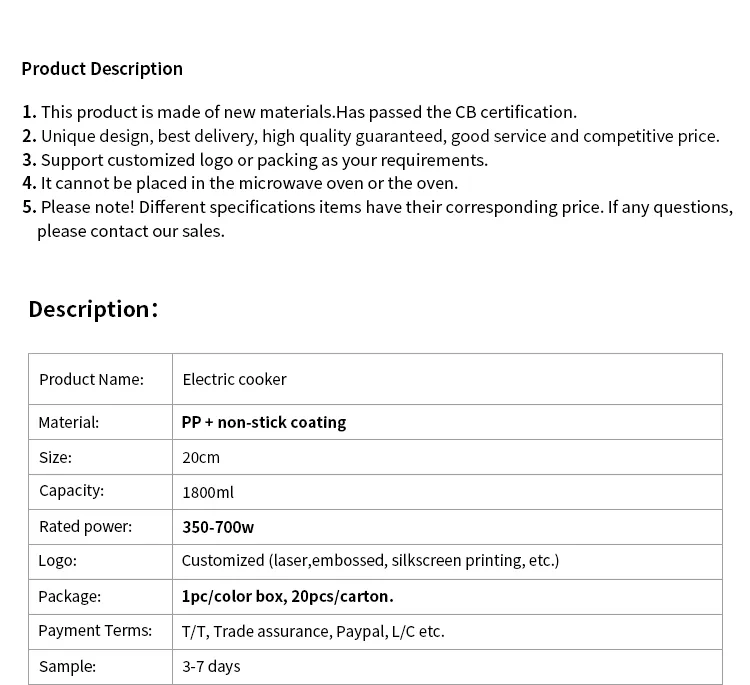Click the Logo row label
Screen dimensions: 750x685
[x=58, y=560]
